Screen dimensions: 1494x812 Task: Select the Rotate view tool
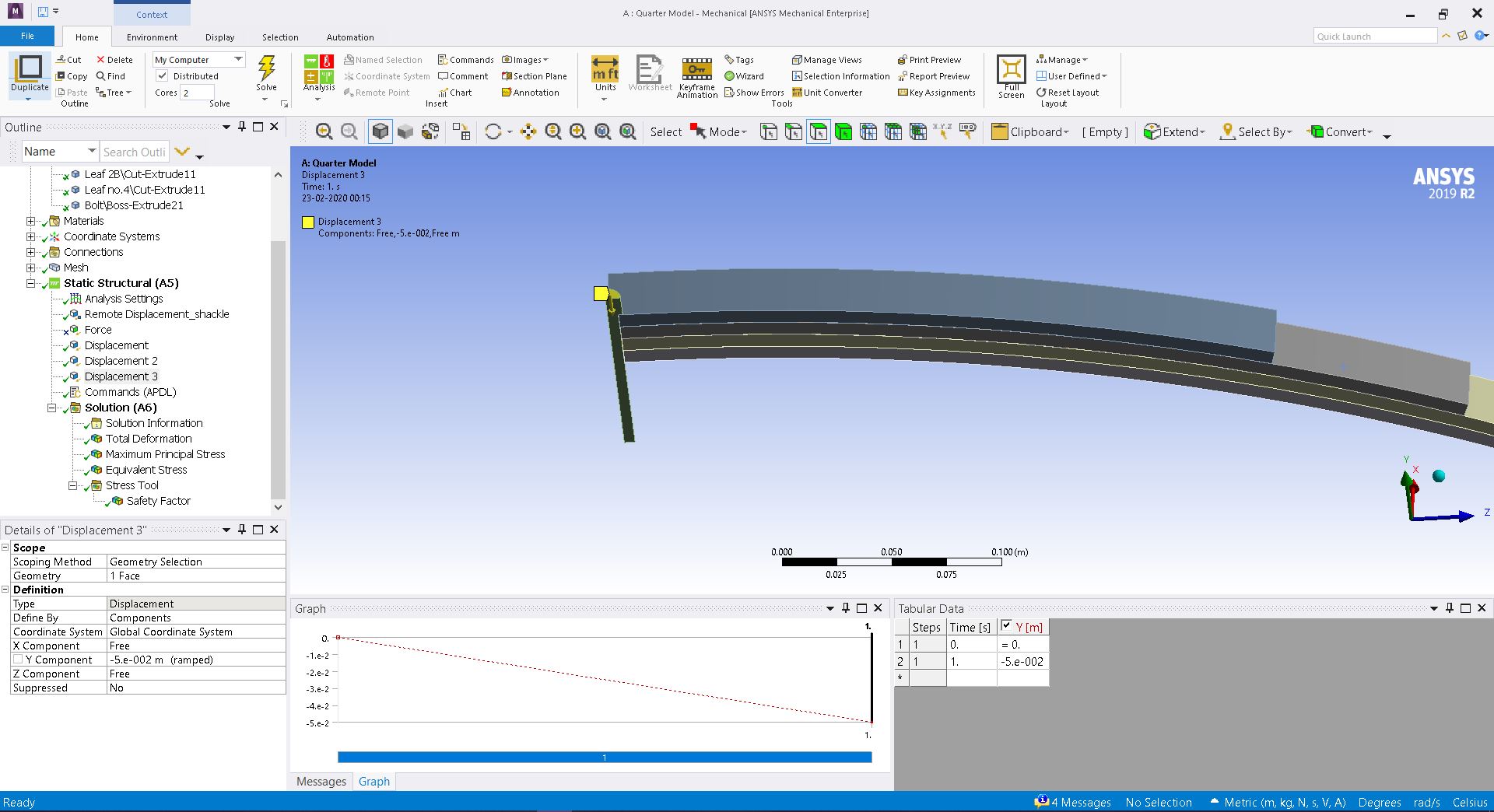coord(493,132)
